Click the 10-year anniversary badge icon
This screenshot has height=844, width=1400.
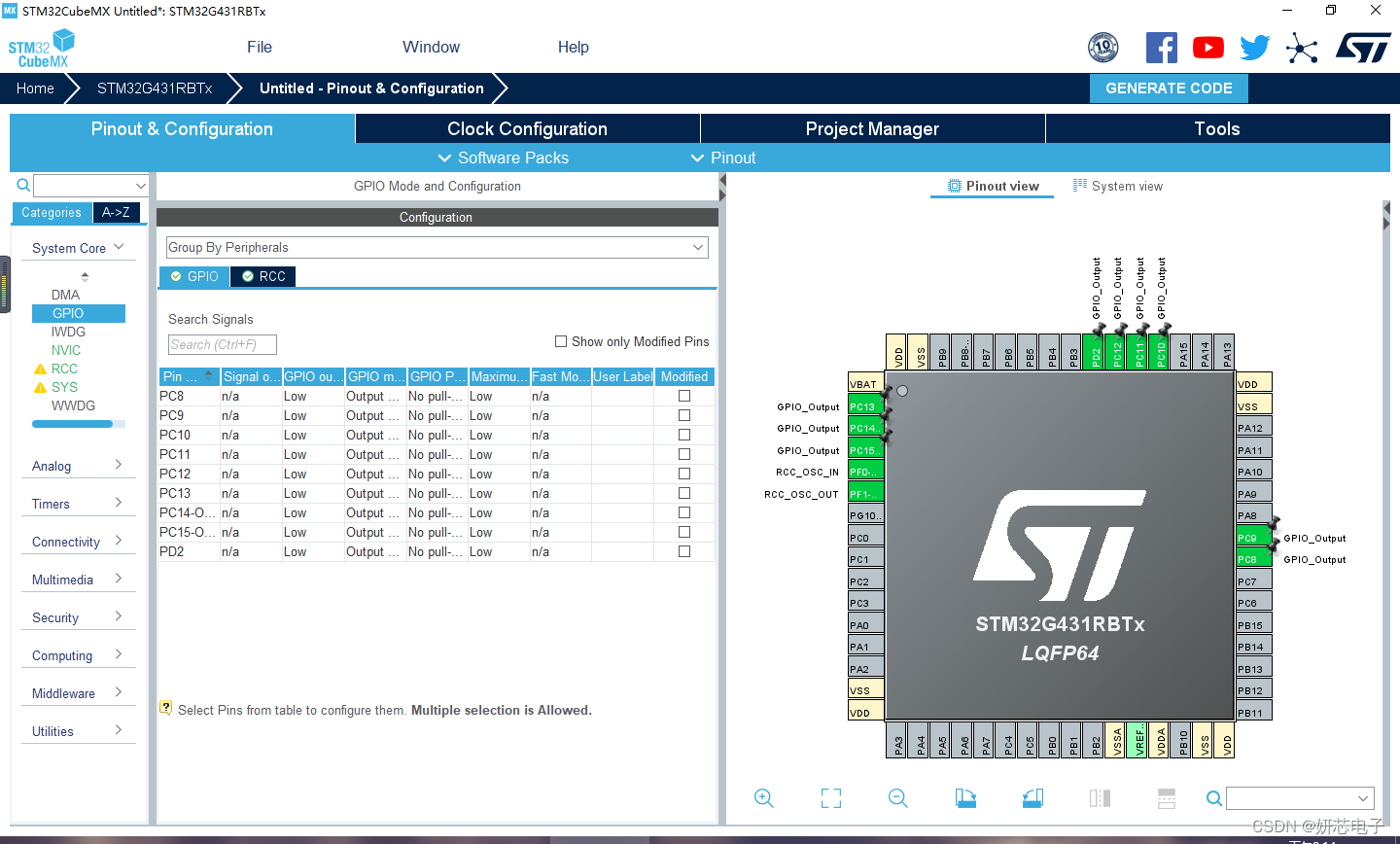click(1103, 48)
